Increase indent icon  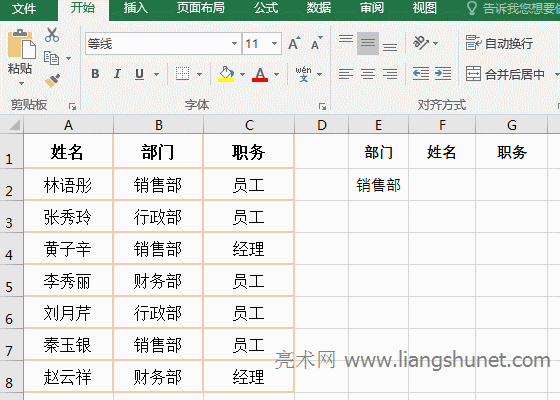(443, 74)
